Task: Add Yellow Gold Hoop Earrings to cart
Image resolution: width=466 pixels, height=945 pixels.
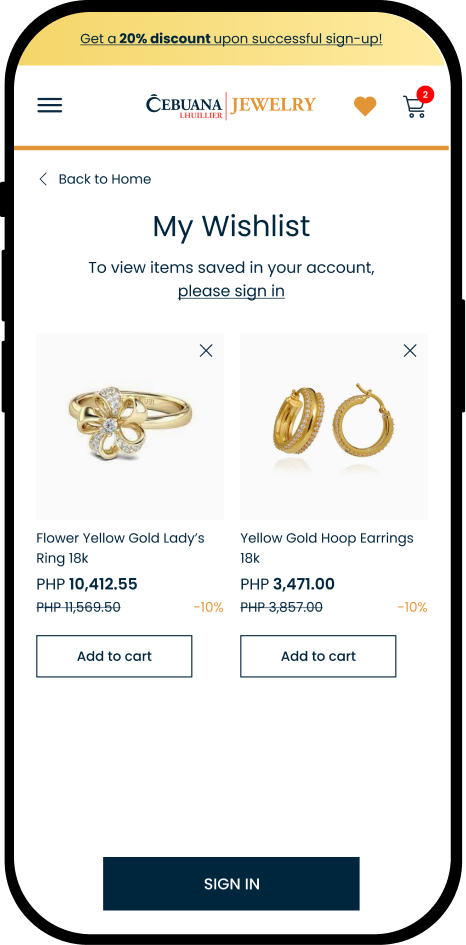Action: pyautogui.click(x=318, y=656)
